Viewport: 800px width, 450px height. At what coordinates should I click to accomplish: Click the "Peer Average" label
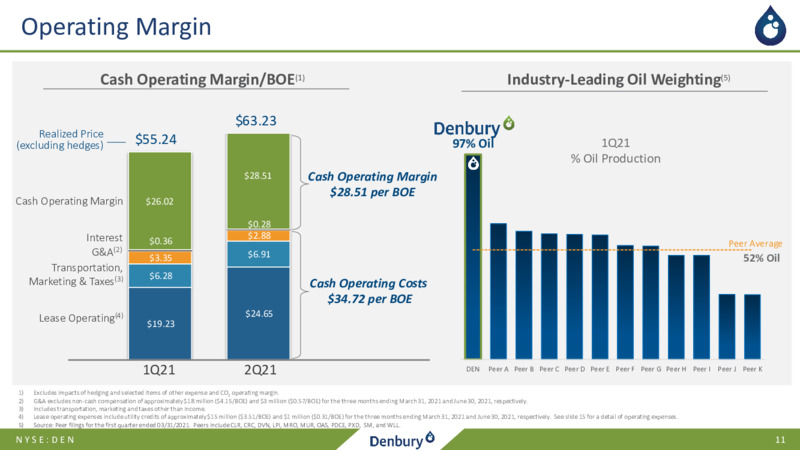[x=755, y=243]
